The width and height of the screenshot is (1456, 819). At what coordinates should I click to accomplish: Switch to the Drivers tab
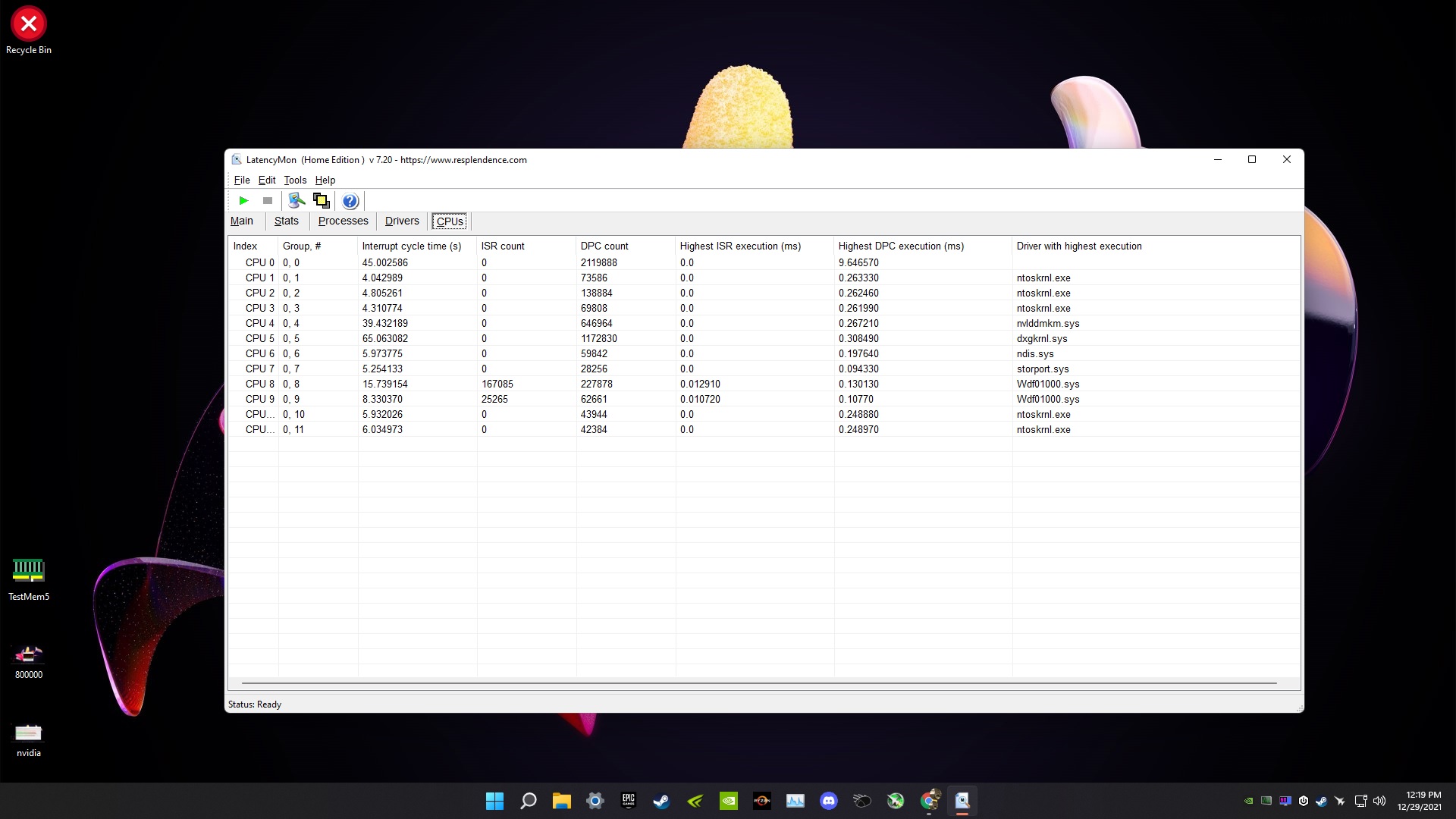401,221
